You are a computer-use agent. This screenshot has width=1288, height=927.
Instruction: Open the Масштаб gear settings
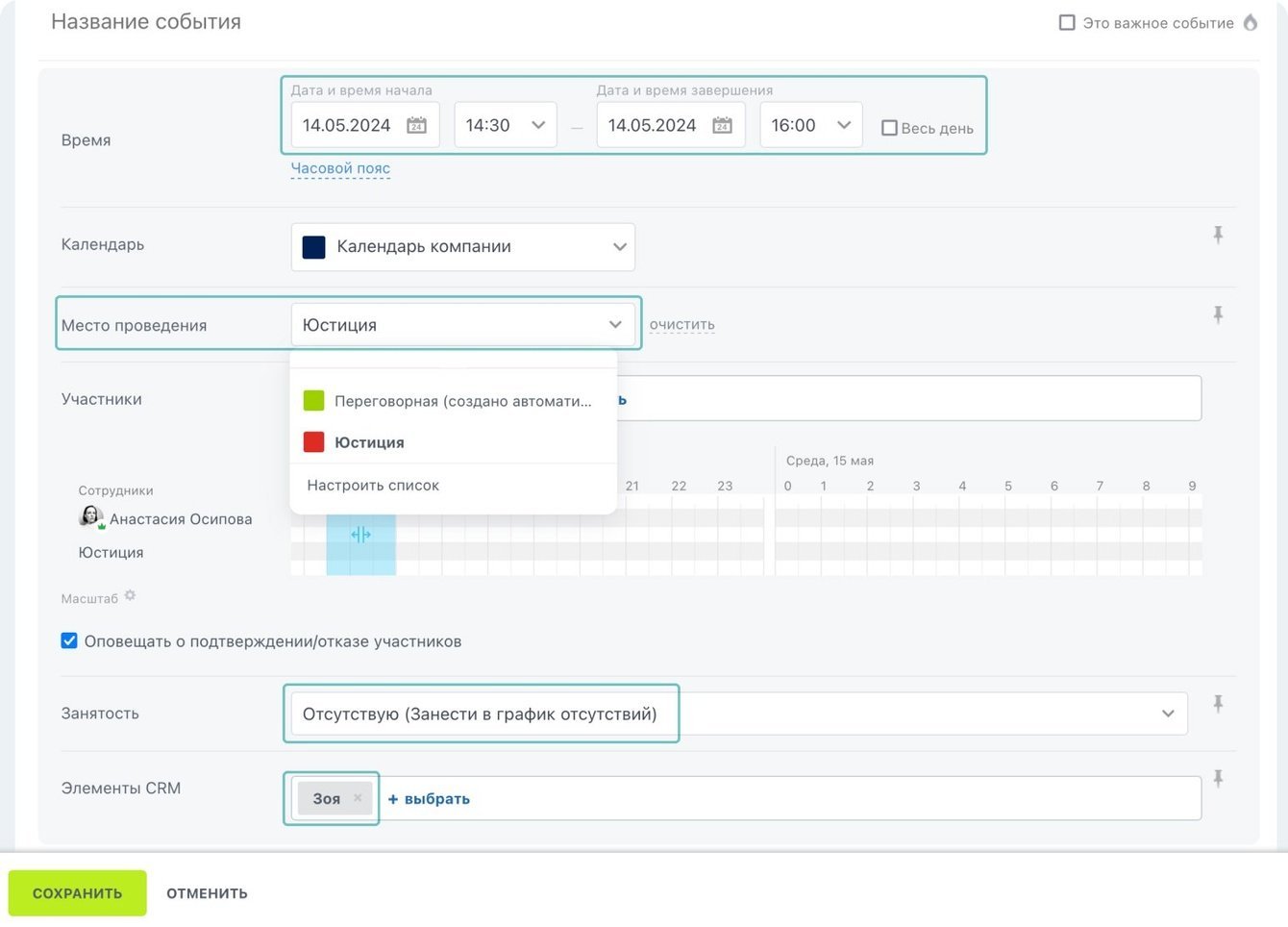[130, 596]
